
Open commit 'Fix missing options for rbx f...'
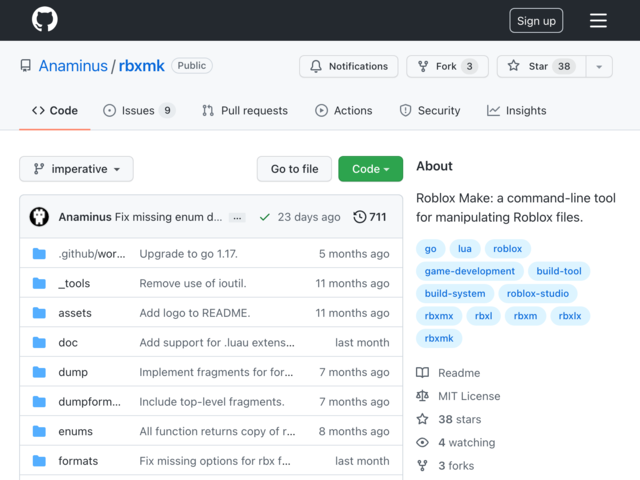[215, 461]
